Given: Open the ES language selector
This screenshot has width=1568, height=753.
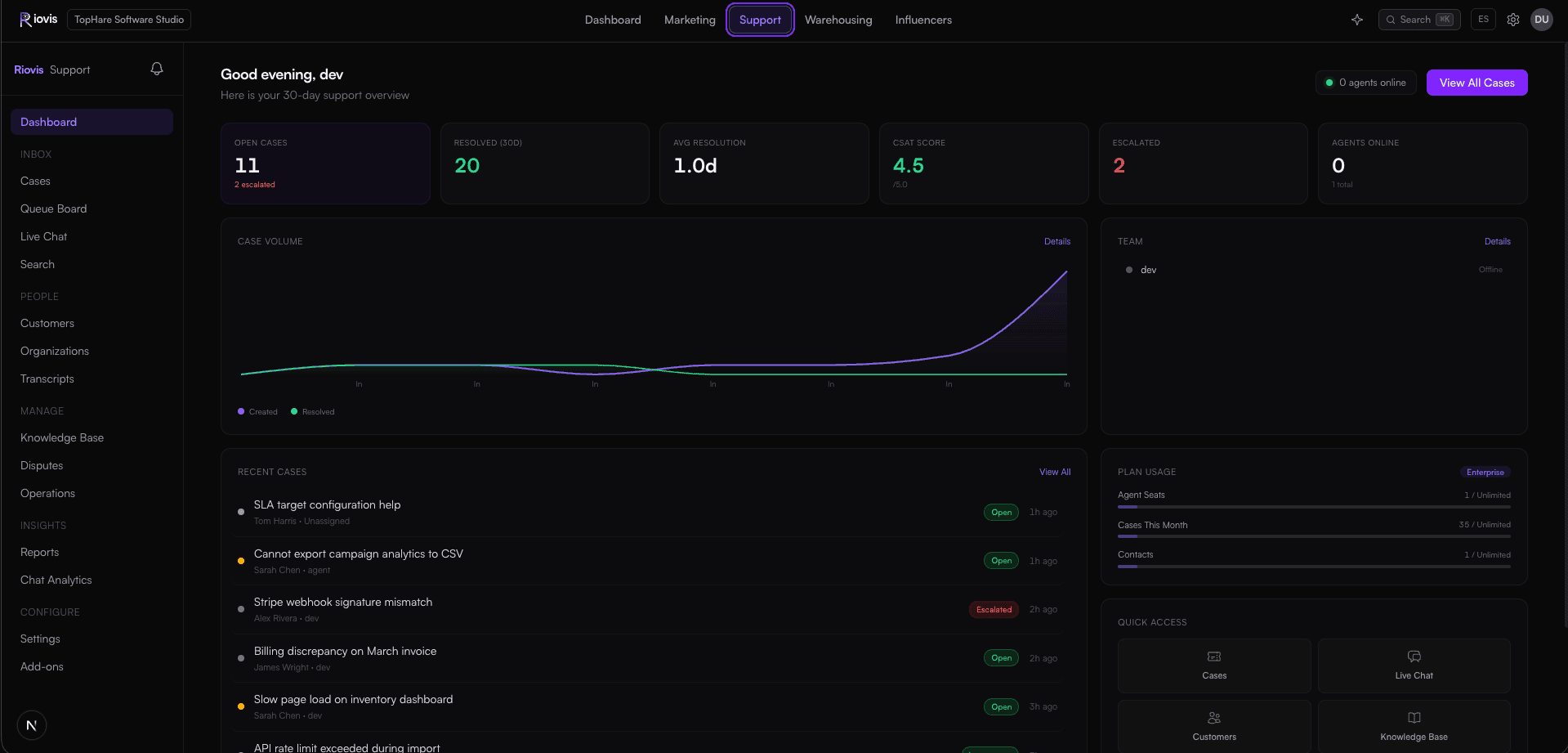Looking at the screenshot, I should coord(1483,20).
